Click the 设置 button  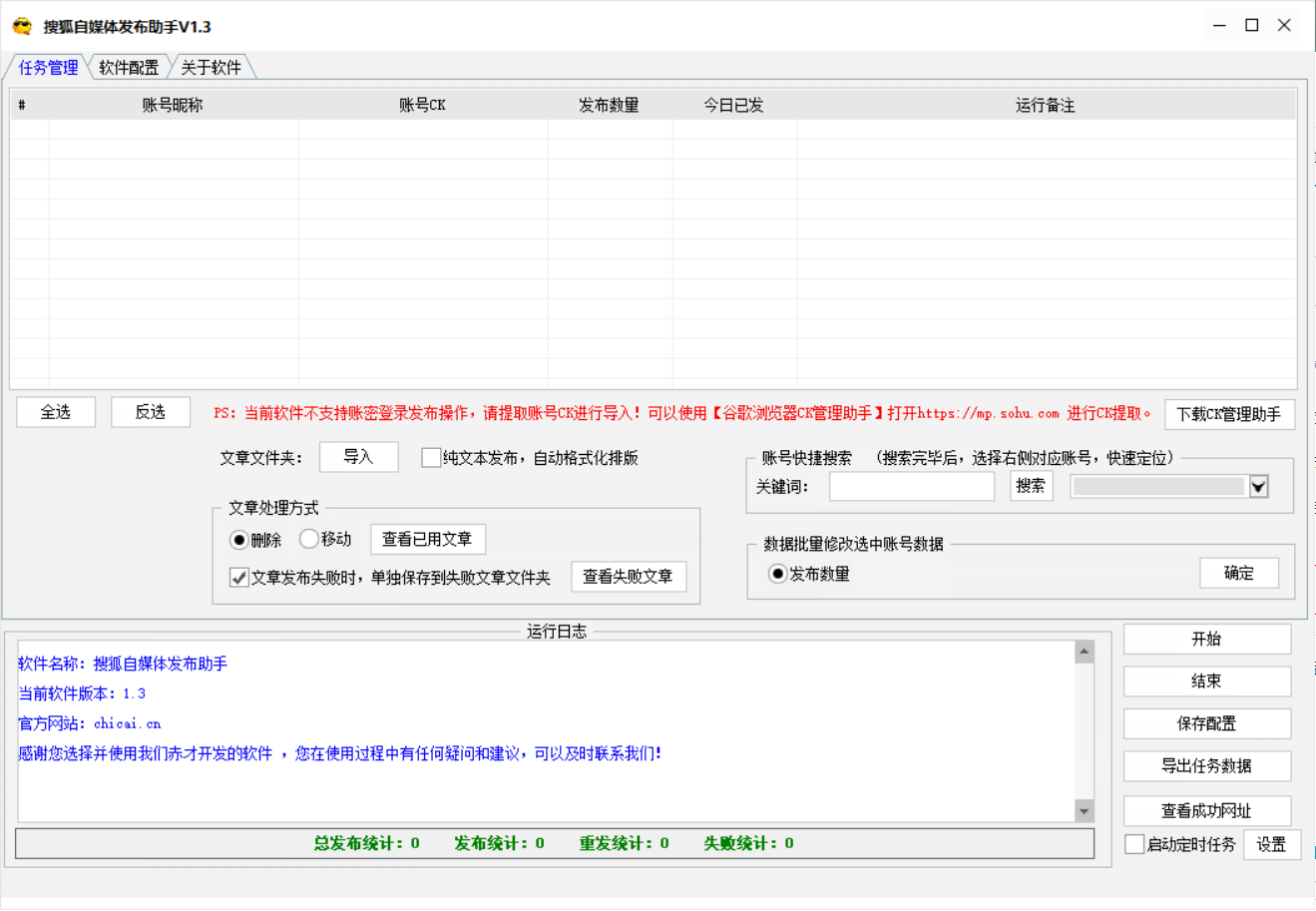pos(1272,844)
